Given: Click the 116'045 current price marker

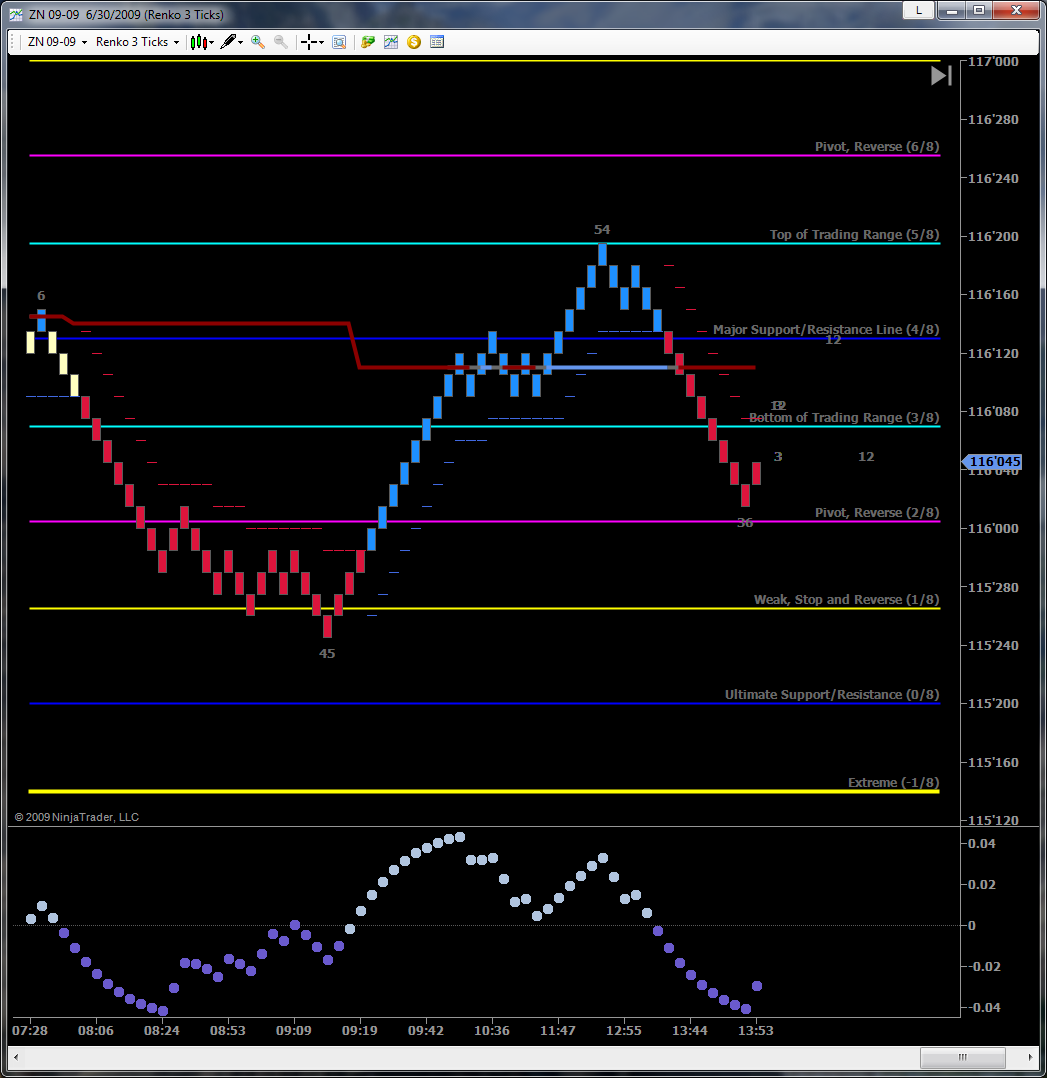Looking at the screenshot, I should pyautogui.click(x=993, y=461).
